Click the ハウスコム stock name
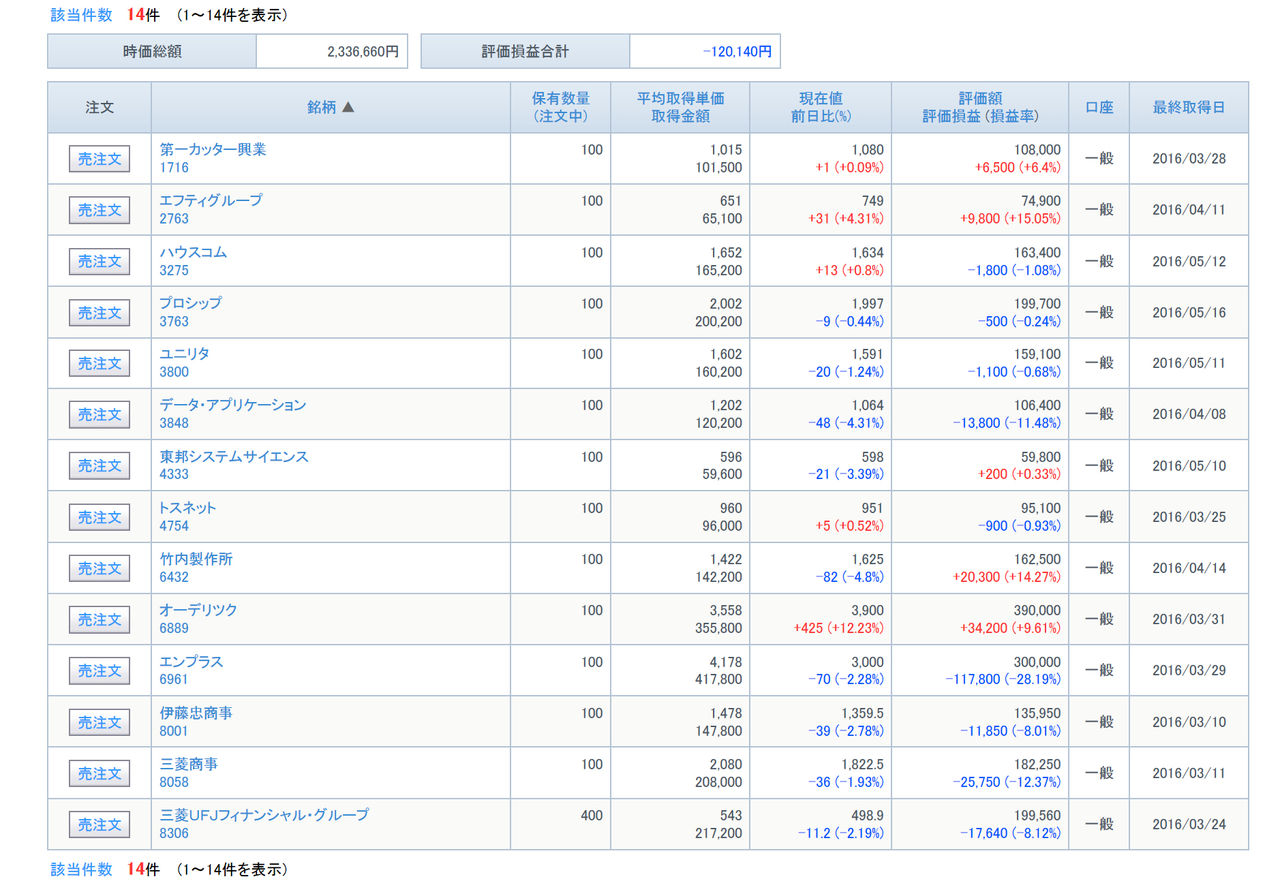This screenshot has width=1280, height=894. tap(193, 252)
